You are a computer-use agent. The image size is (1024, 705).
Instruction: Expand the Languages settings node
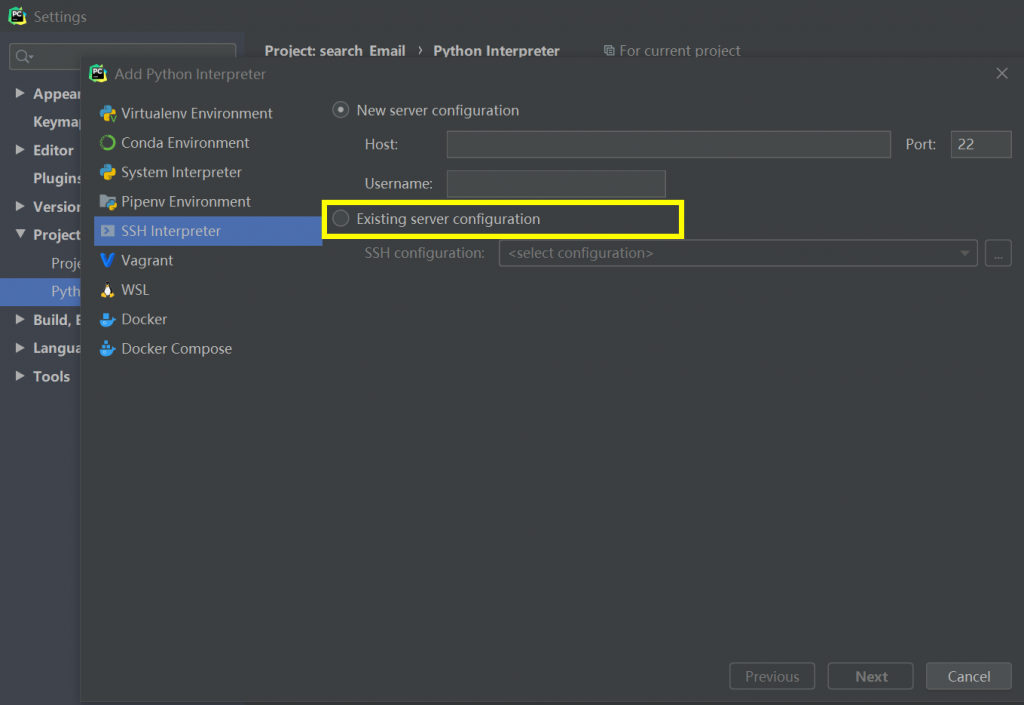coord(20,347)
